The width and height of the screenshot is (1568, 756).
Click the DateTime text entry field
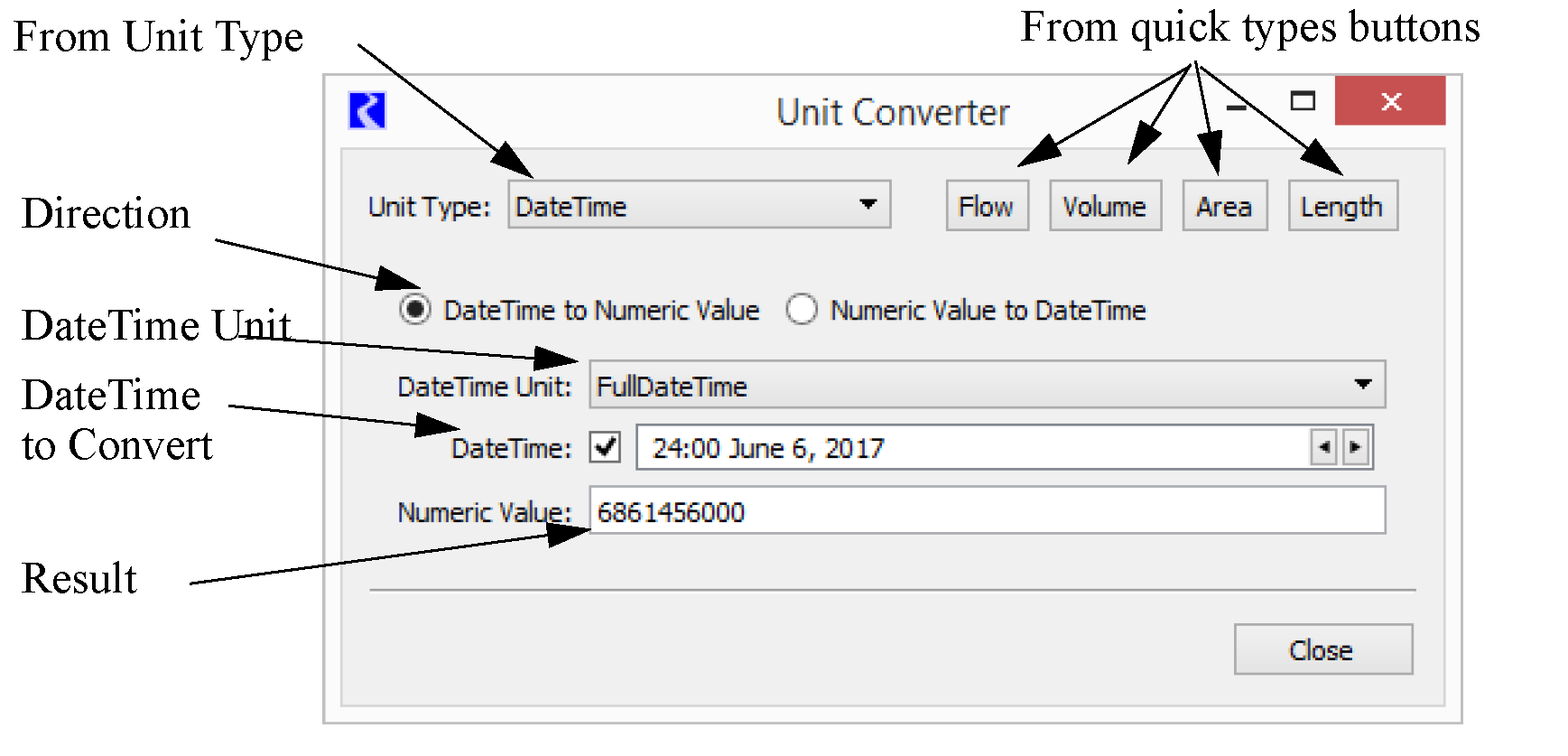click(x=970, y=448)
